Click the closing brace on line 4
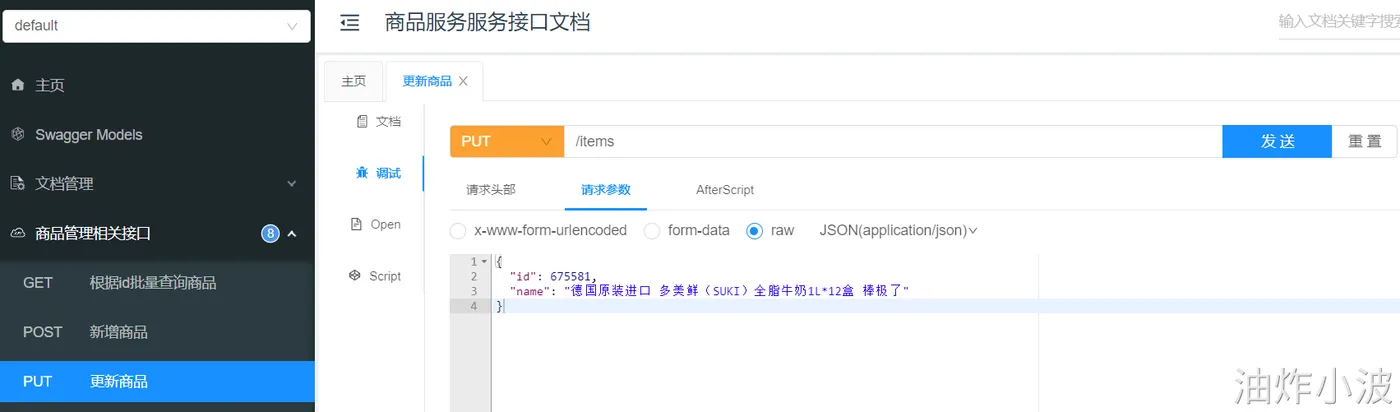Viewport: 1400px width, 412px height. [x=500, y=305]
